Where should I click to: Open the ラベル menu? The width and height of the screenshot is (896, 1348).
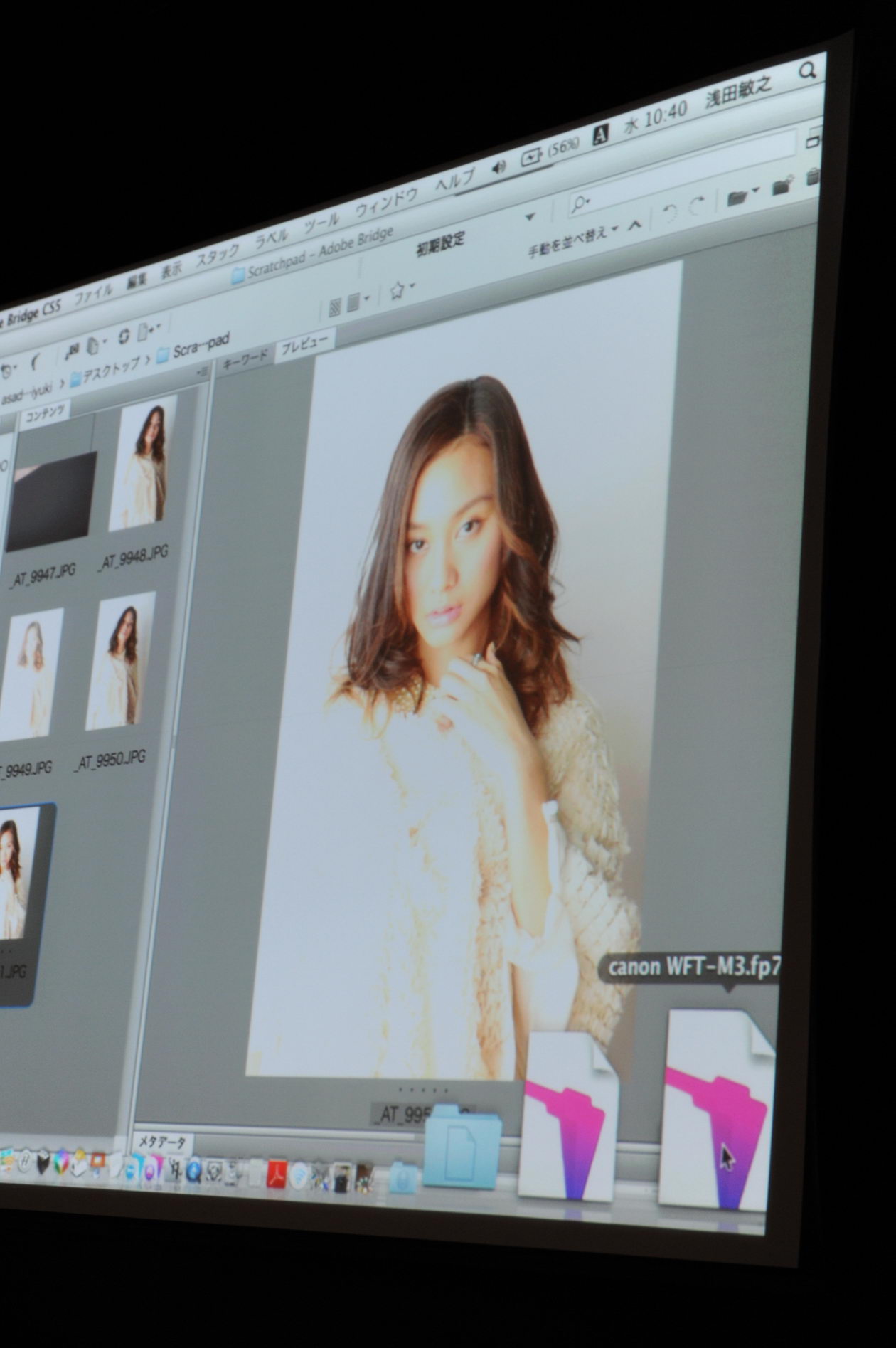click(x=272, y=239)
